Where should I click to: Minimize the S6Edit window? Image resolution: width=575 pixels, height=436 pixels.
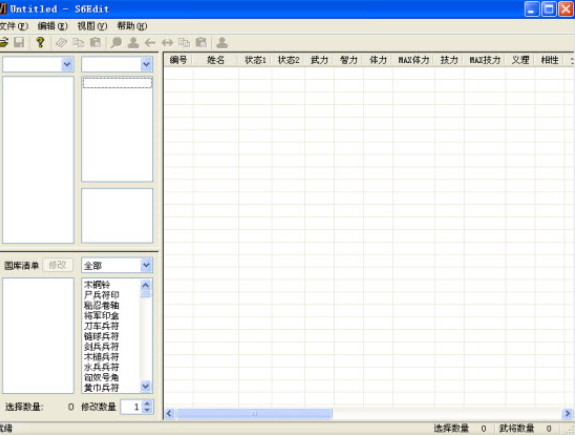(532, 9)
